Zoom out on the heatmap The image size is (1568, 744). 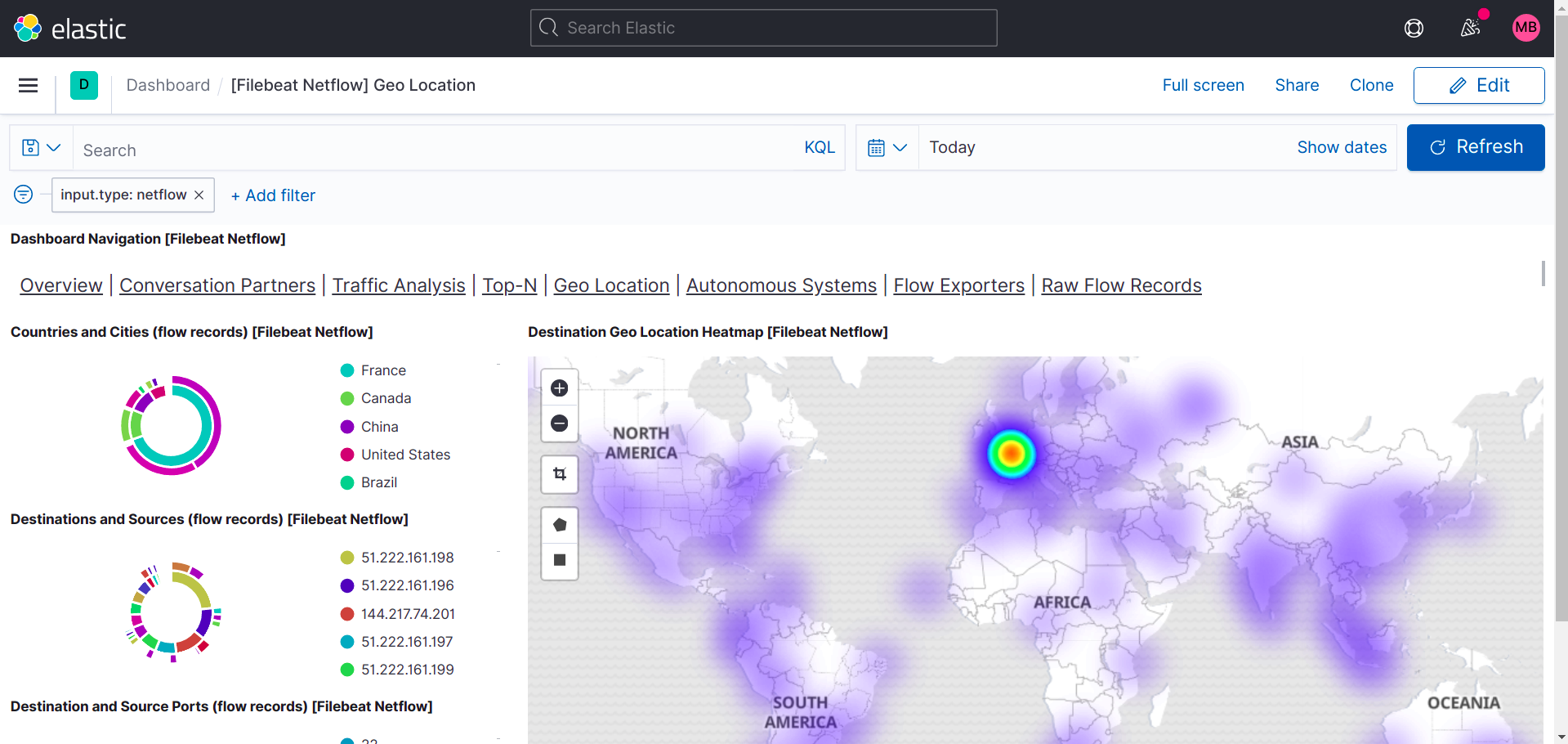(x=560, y=424)
